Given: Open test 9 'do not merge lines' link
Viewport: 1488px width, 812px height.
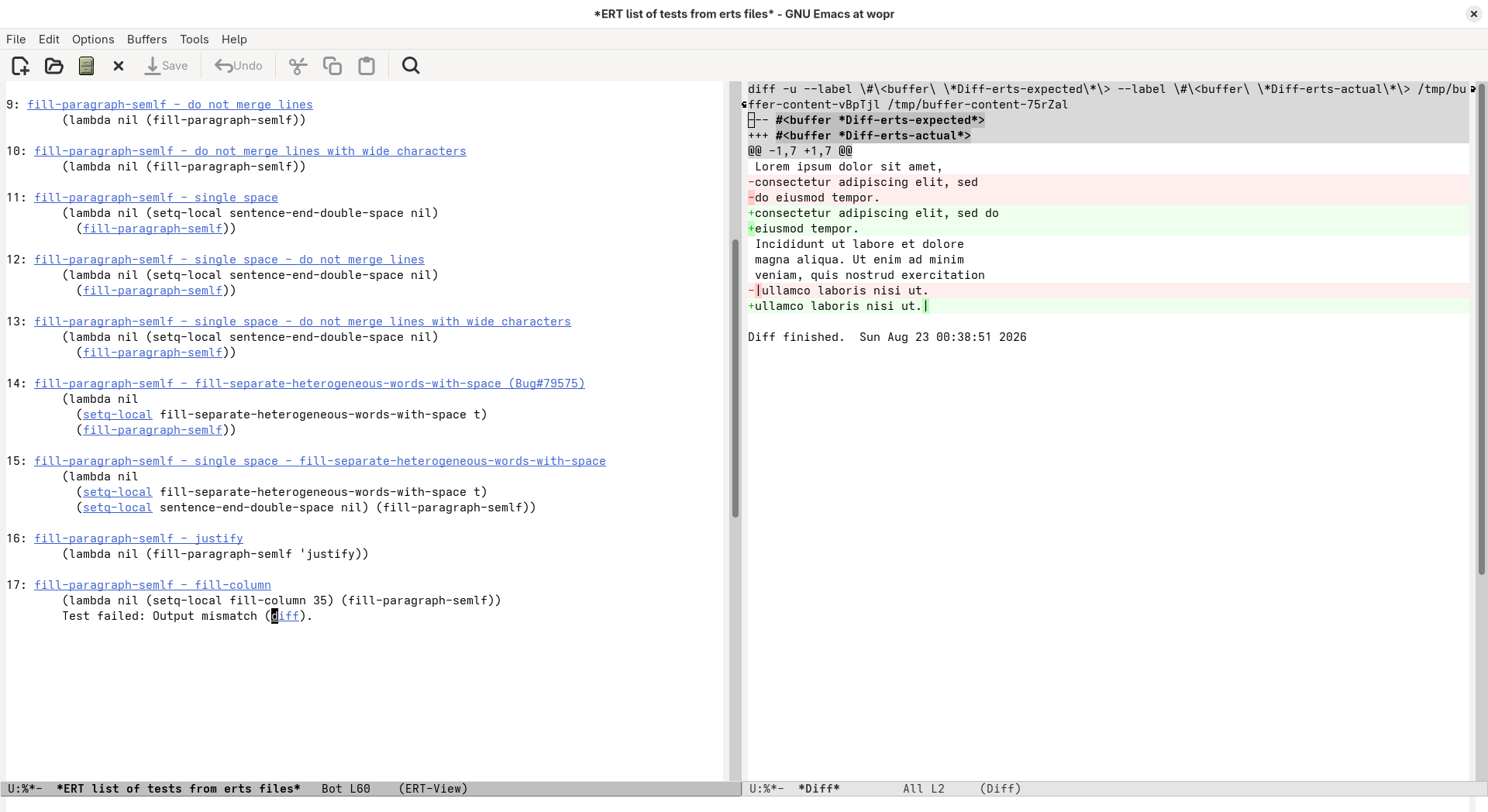Looking at the screenshot, I should (x=170, y=105).
